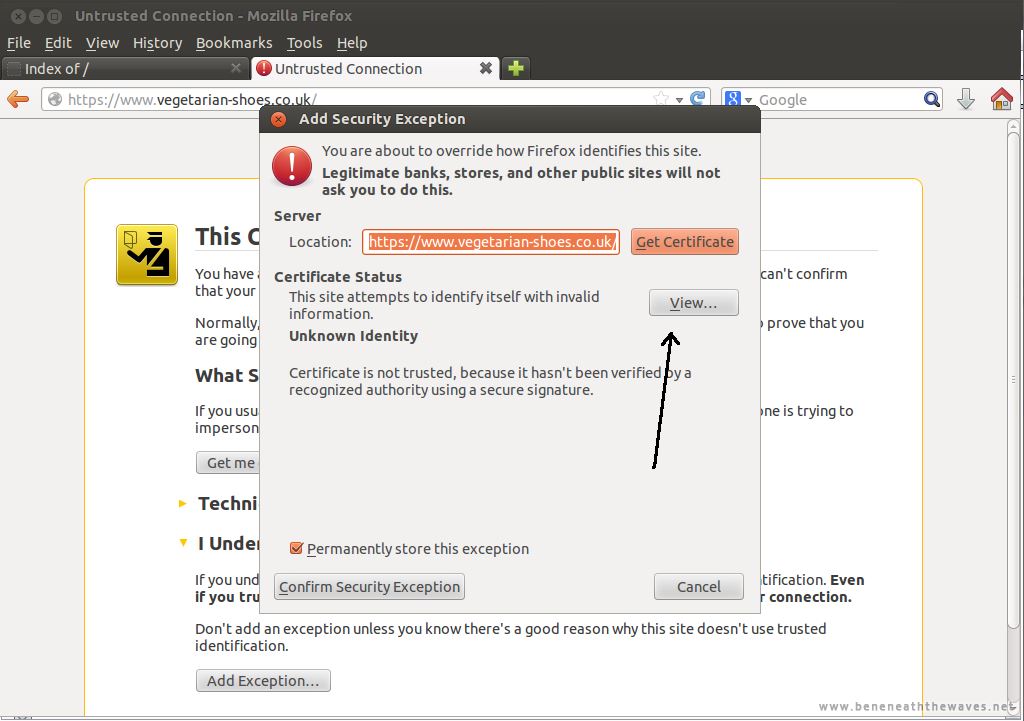The width and height of the screenshot is (1024, 721).
Task: Click the yellow police officer warning icon
Action: [x=147, y=255]
